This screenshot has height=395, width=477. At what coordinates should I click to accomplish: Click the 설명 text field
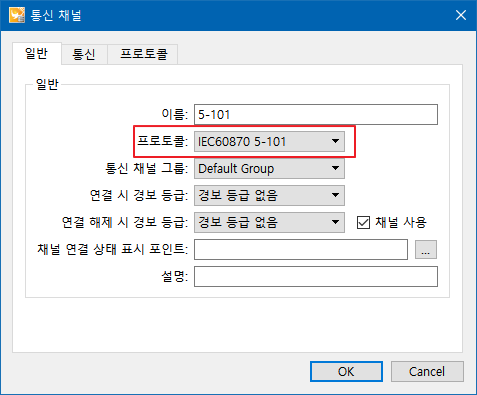point(316,276)
